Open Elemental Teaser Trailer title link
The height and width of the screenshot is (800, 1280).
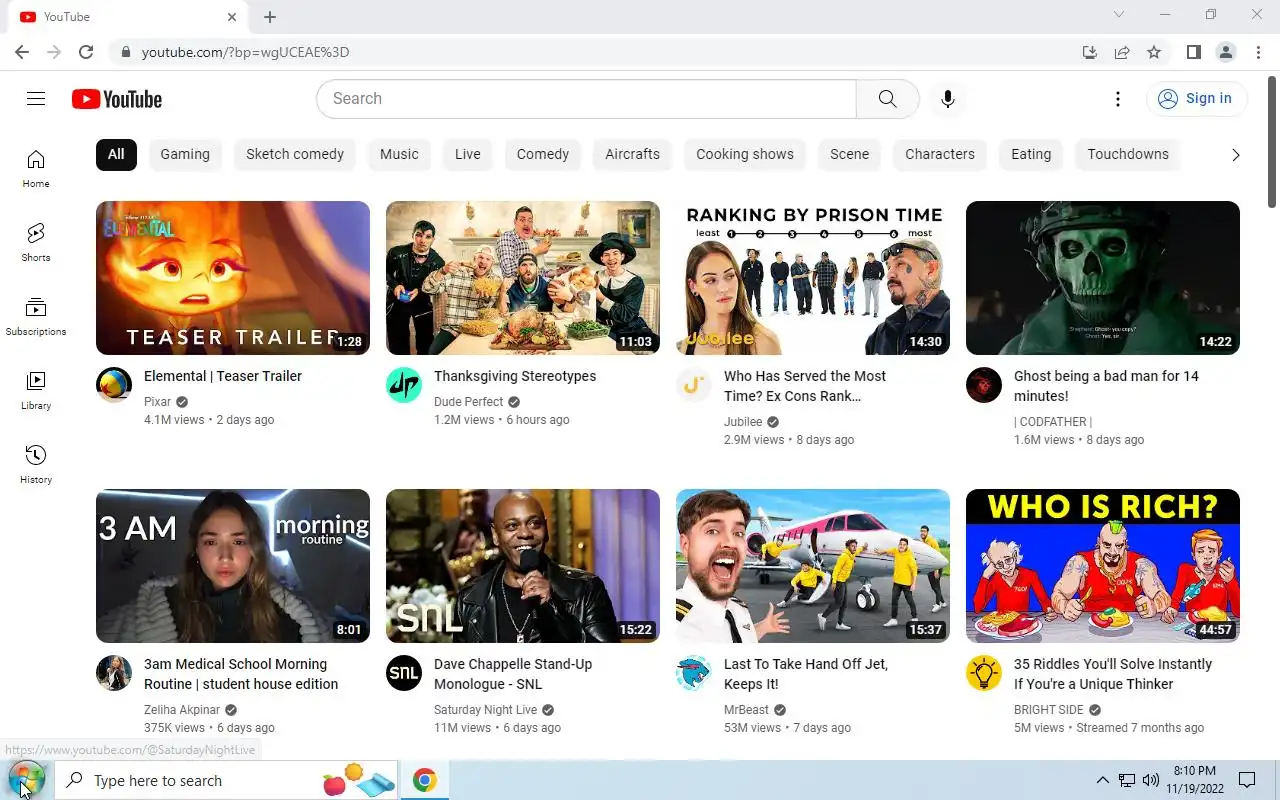pyautogui.click(x=223, y=376)
